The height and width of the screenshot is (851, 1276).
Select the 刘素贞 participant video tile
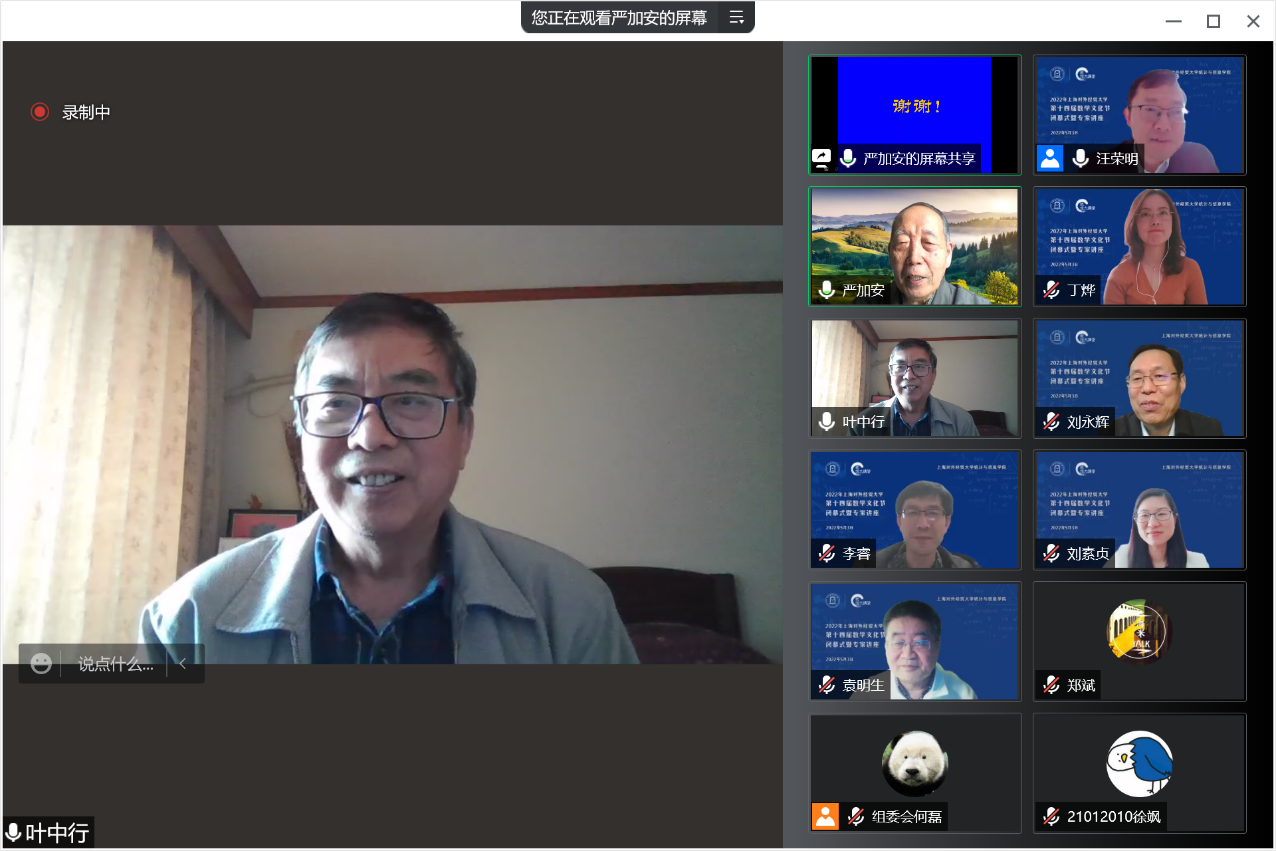pos(1139,510)
